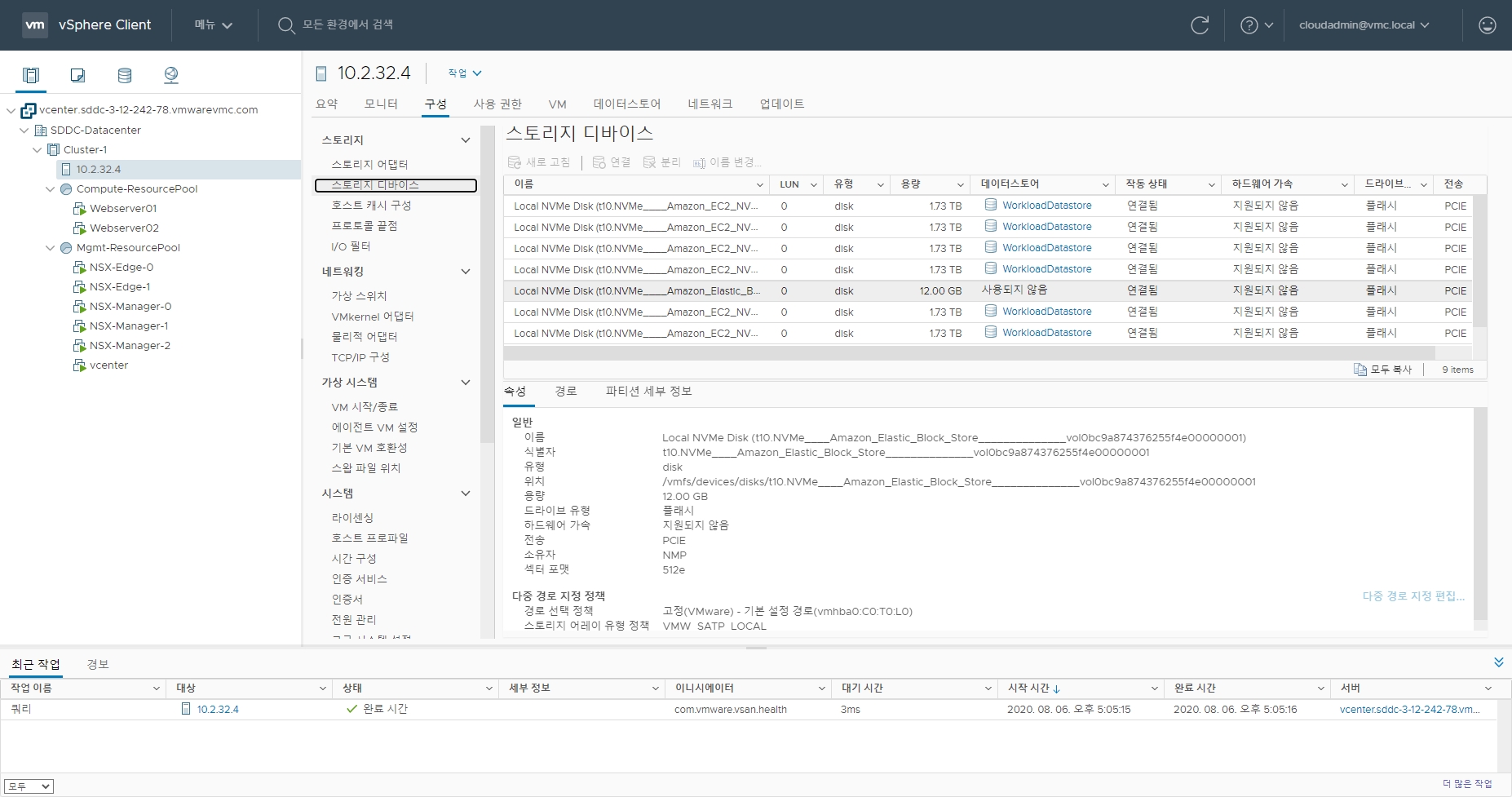Screen dimensions: 1512x797
Task: Select 가상 스위치 menu item
Action: click(359, 296)
